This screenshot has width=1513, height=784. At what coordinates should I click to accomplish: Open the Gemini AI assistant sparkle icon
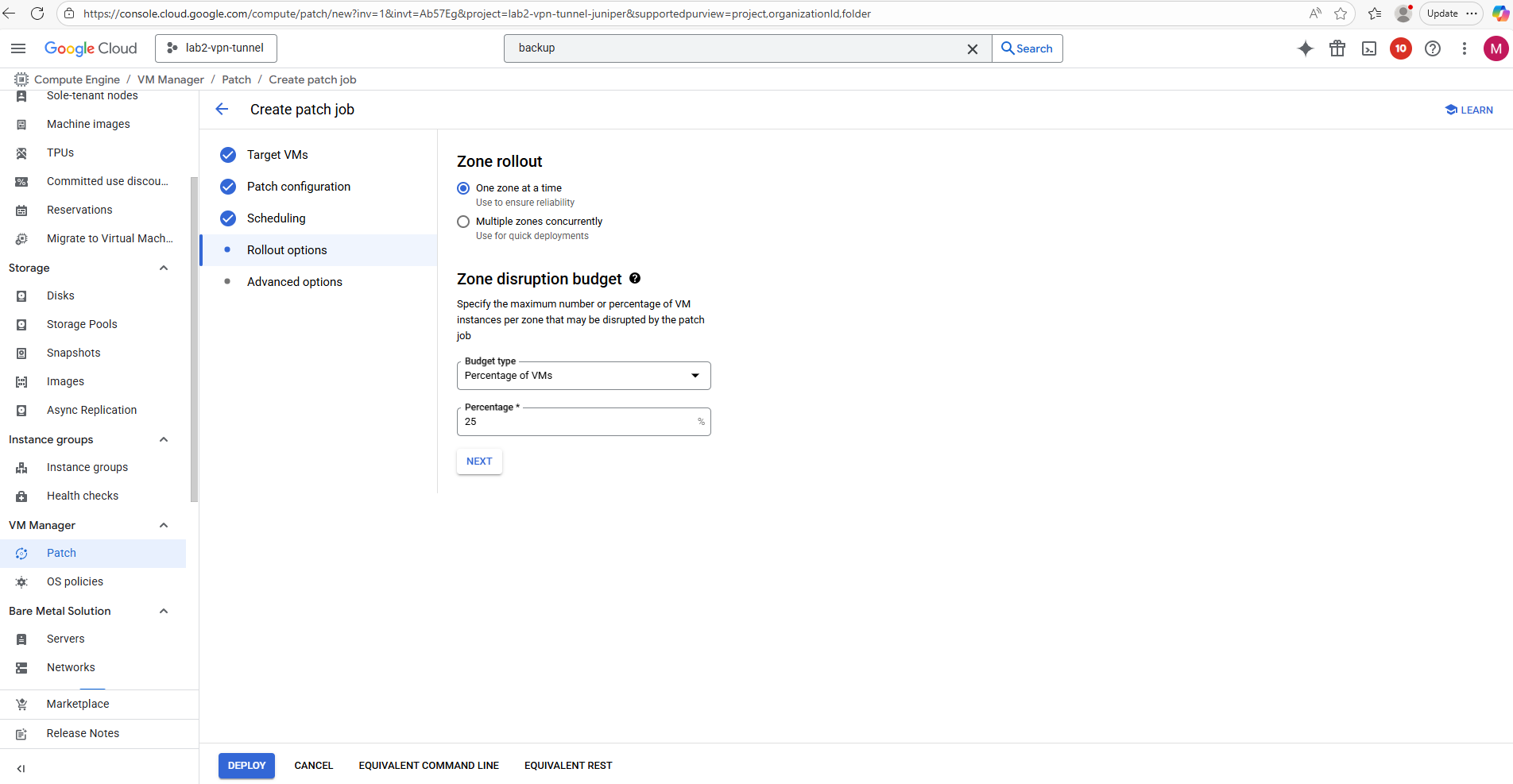(x=1305, y=48)
